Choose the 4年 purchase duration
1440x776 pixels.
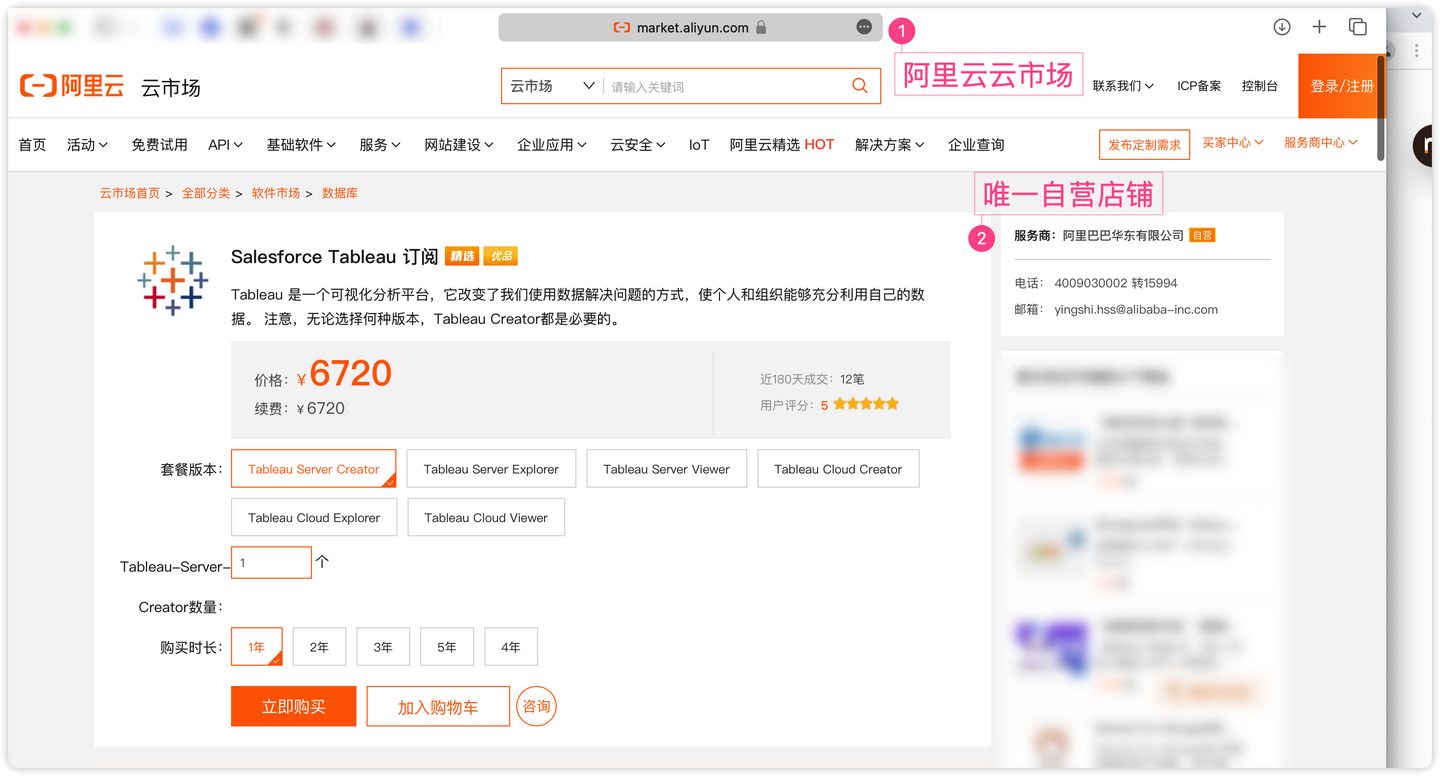pyautogui.click(x=511, y=646)
